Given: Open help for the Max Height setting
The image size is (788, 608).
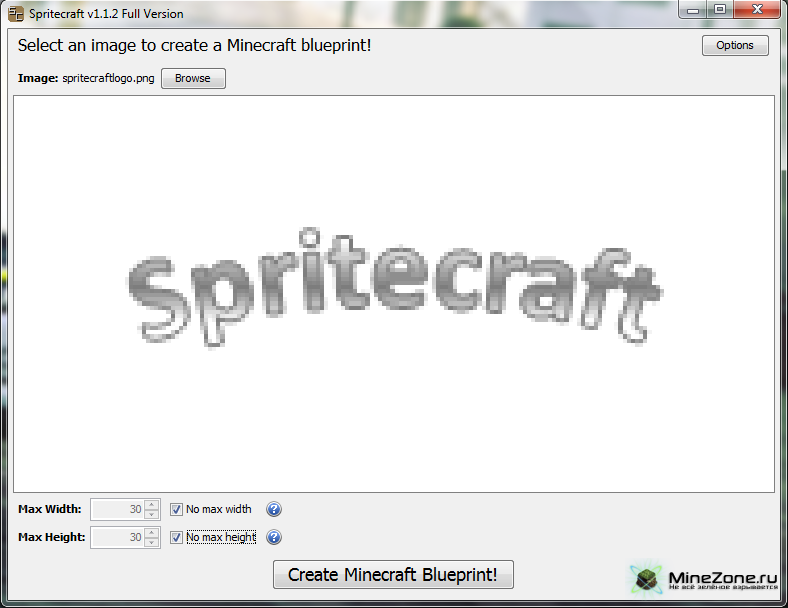Looking at the screenshot, I should [274, 538].
